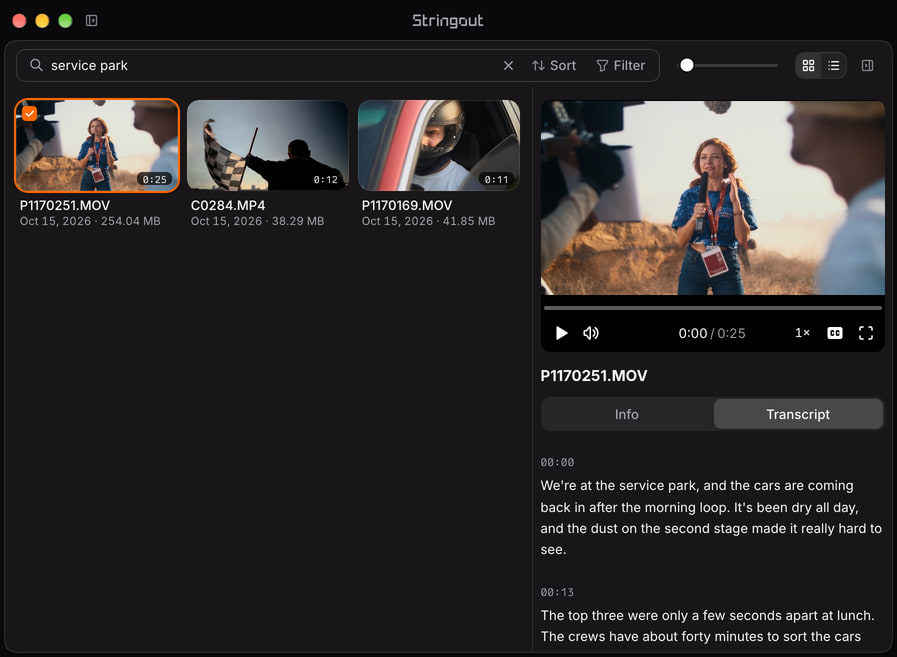Click the search magnifier icon
The height and width of the screenshot is (657, 897).
click(36, 65)
